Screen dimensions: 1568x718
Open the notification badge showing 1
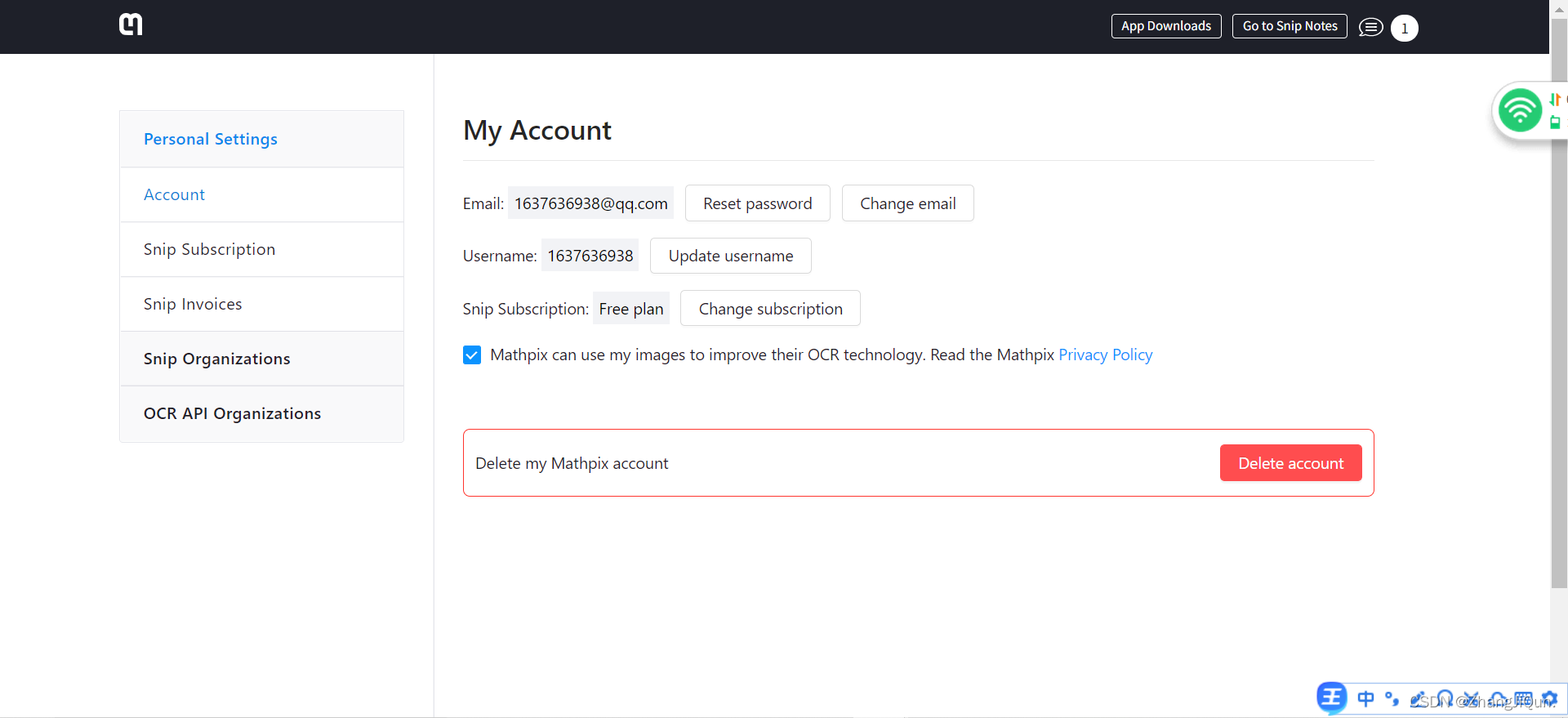1404,29
